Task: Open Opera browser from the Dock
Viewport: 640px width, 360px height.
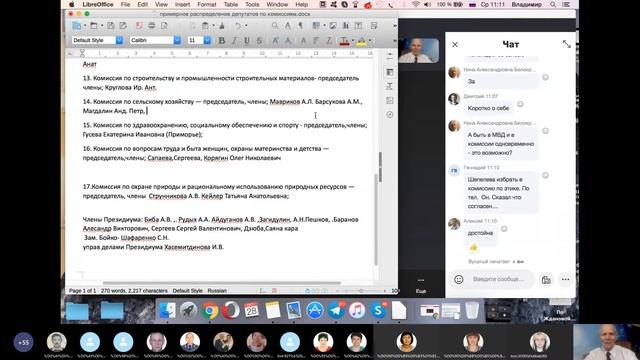Action: (231, 311)
